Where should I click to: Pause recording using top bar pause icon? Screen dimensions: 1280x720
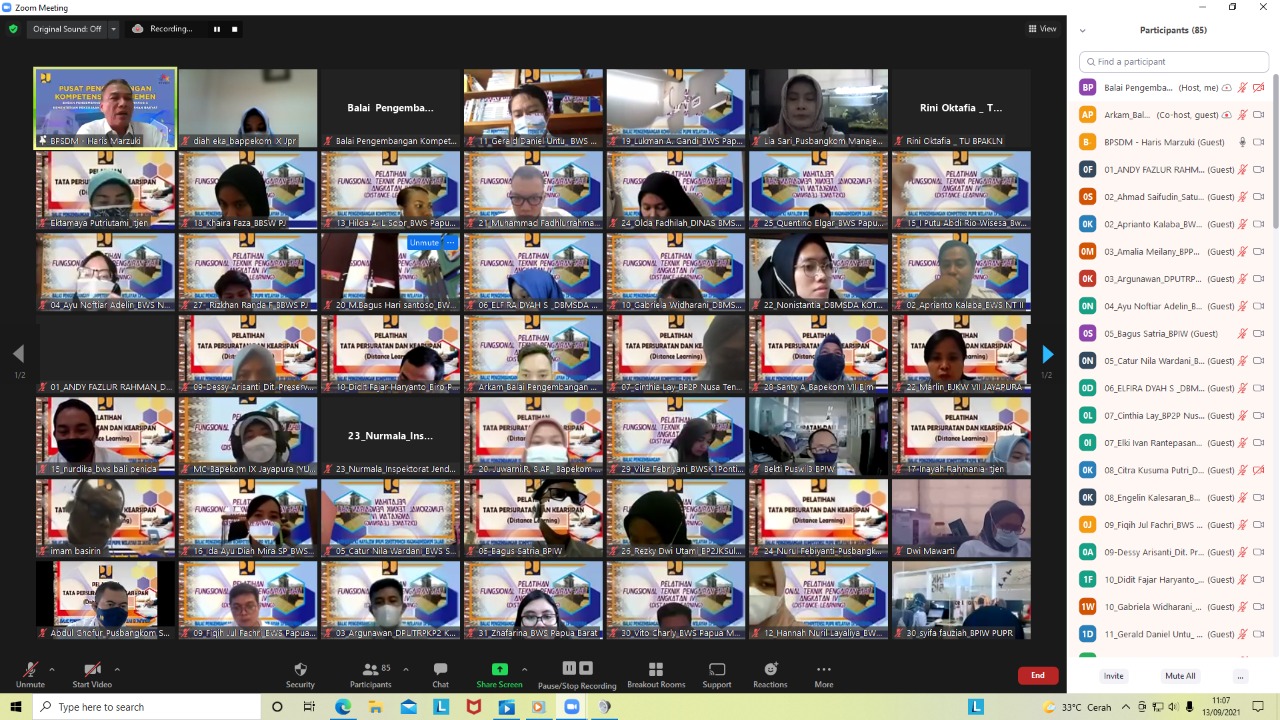(216, 29)
